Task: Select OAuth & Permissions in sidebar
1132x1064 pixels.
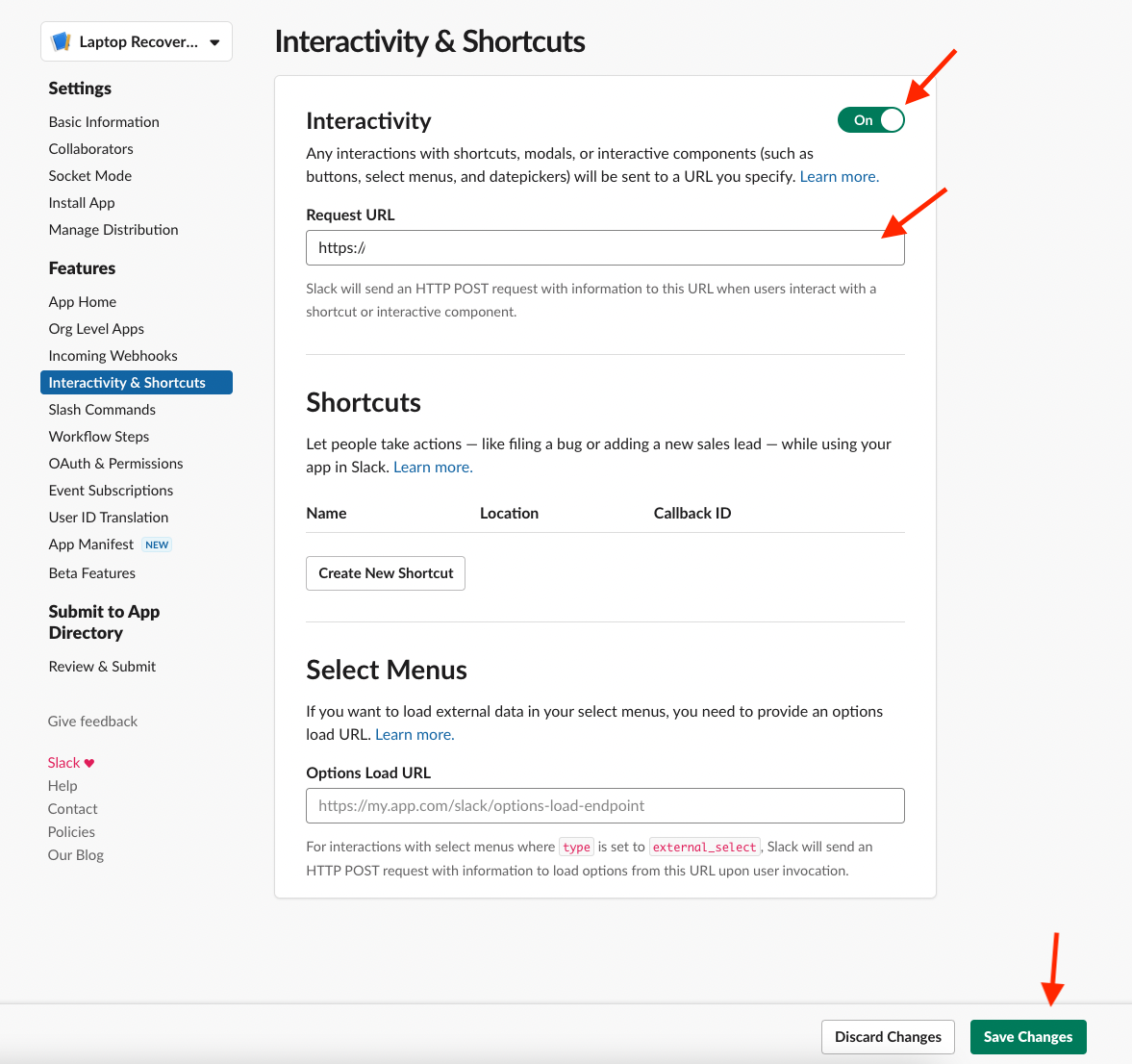Action: [115, 463]
